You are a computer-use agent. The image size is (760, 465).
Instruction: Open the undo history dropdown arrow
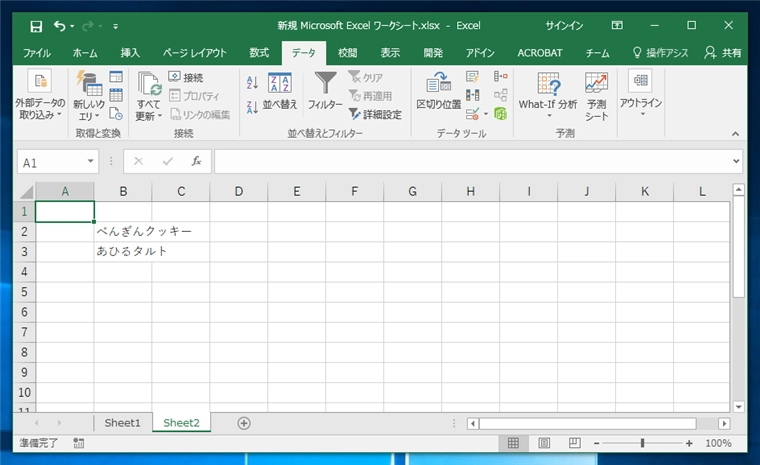point(72,26)
